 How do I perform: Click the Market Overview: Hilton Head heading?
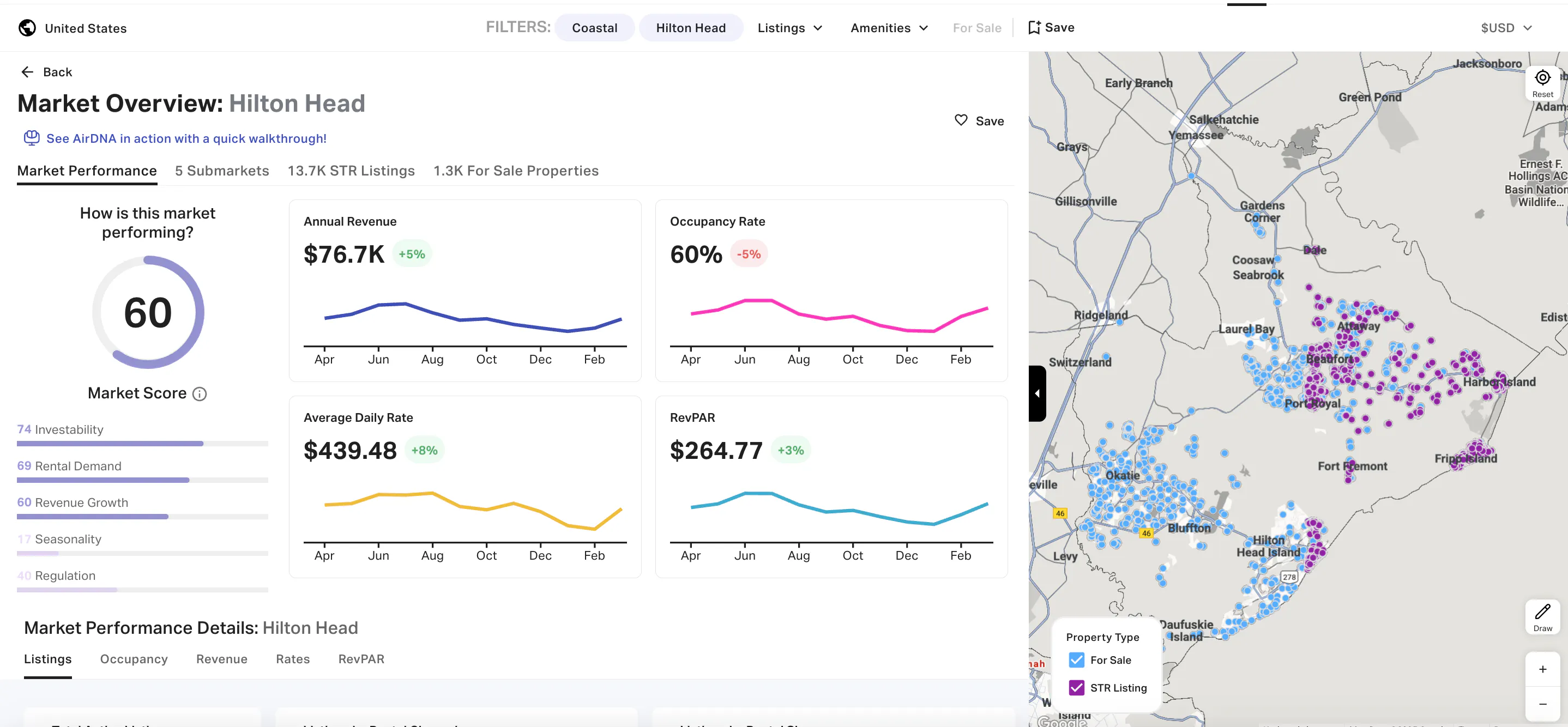pos(191,104)
